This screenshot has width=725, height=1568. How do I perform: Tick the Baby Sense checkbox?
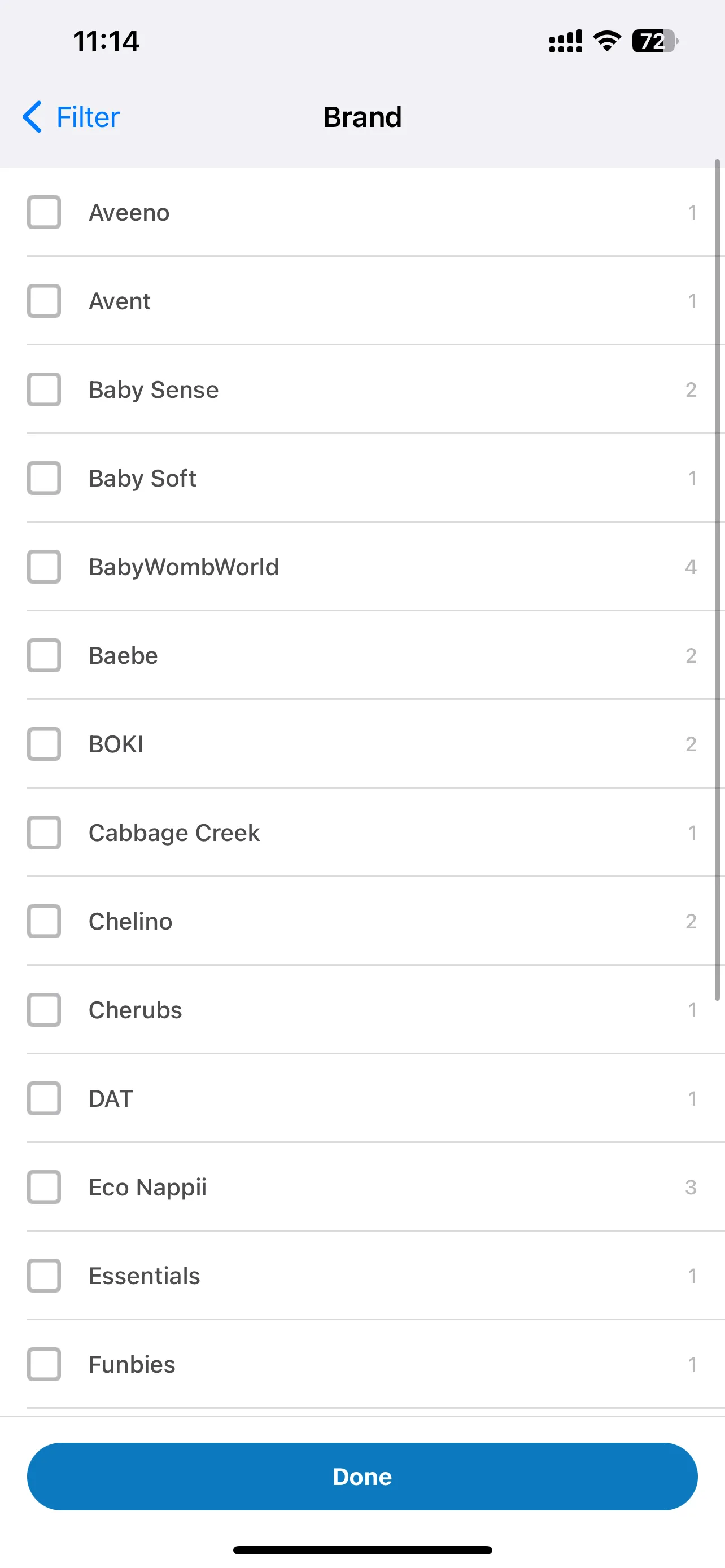[x=44, y=389]
